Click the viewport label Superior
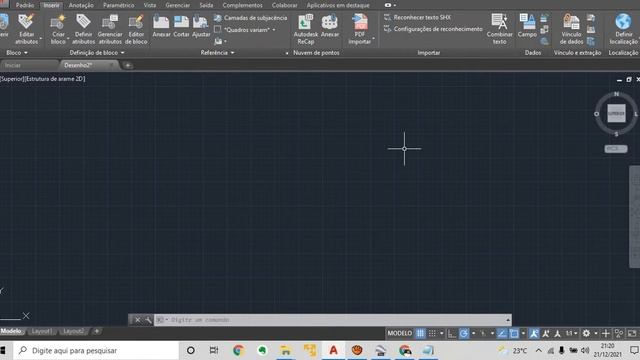The image size is (640, 360). [12, 79]
